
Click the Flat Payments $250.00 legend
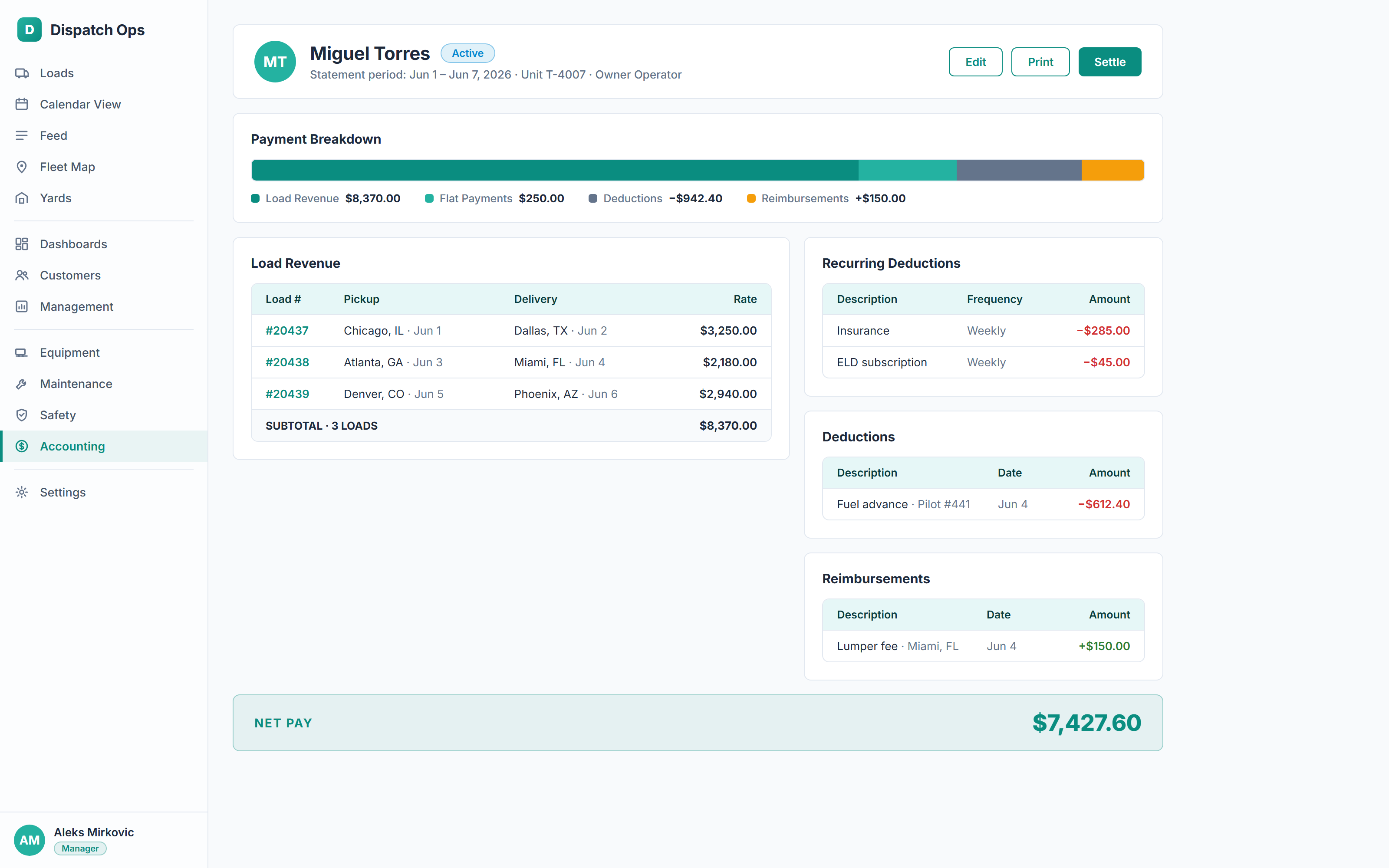pyautogui.click(x=494, y=199)
